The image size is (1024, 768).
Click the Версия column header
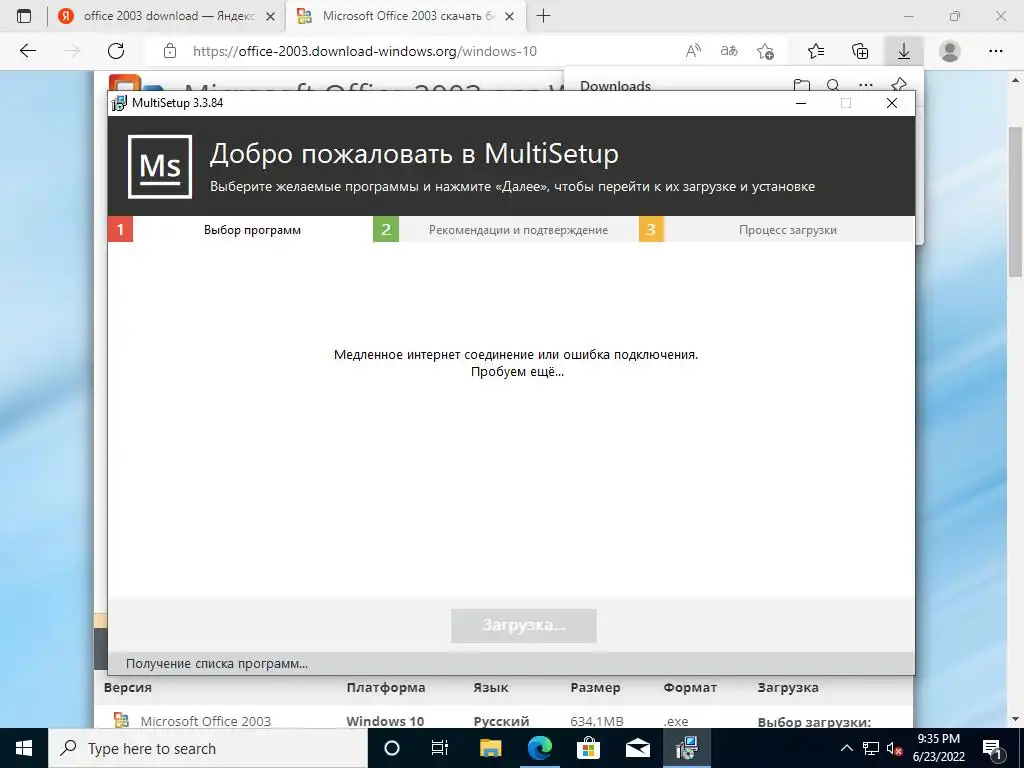click(x=127, y=687)
